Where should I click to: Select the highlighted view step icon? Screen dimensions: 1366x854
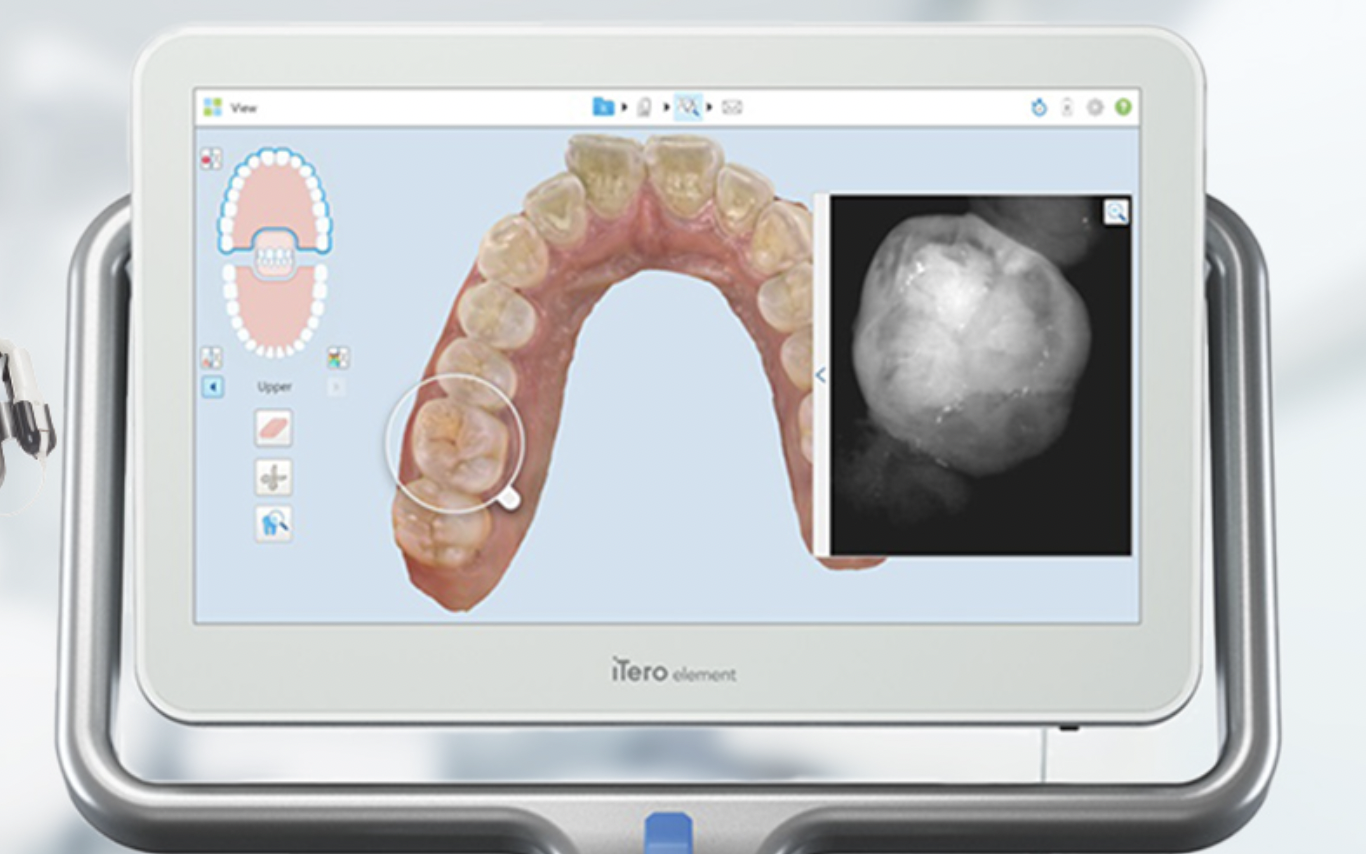[x=688, y=107]
